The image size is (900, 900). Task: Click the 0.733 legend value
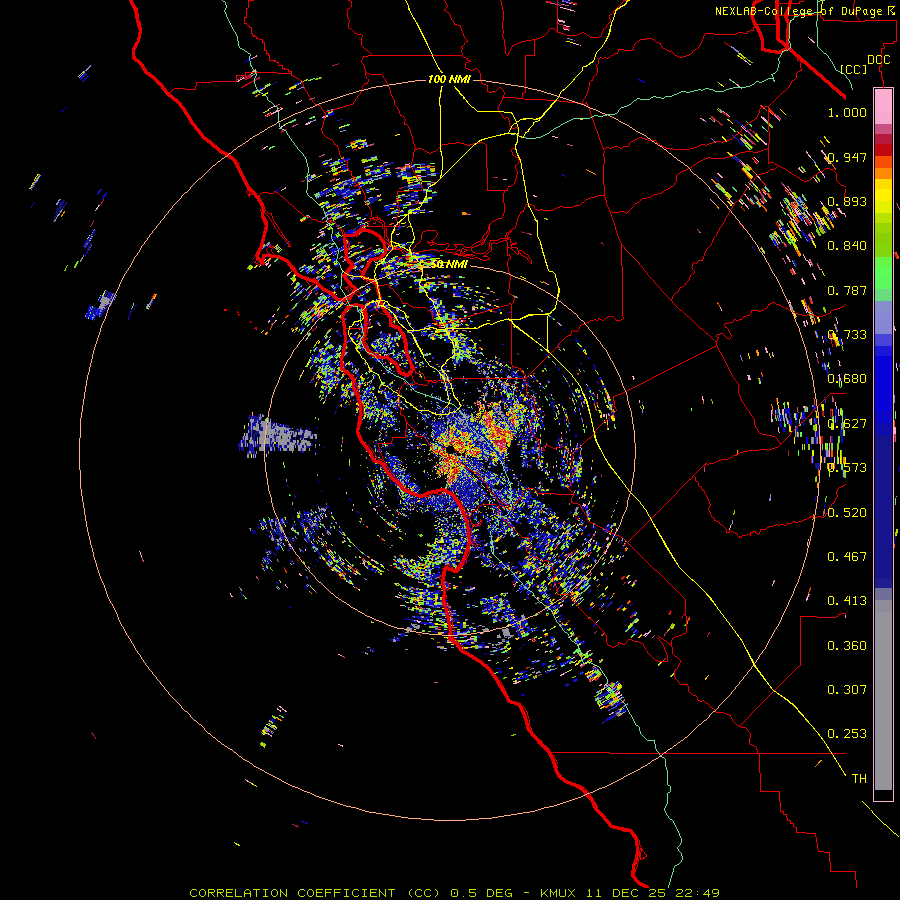click(847, 335)
